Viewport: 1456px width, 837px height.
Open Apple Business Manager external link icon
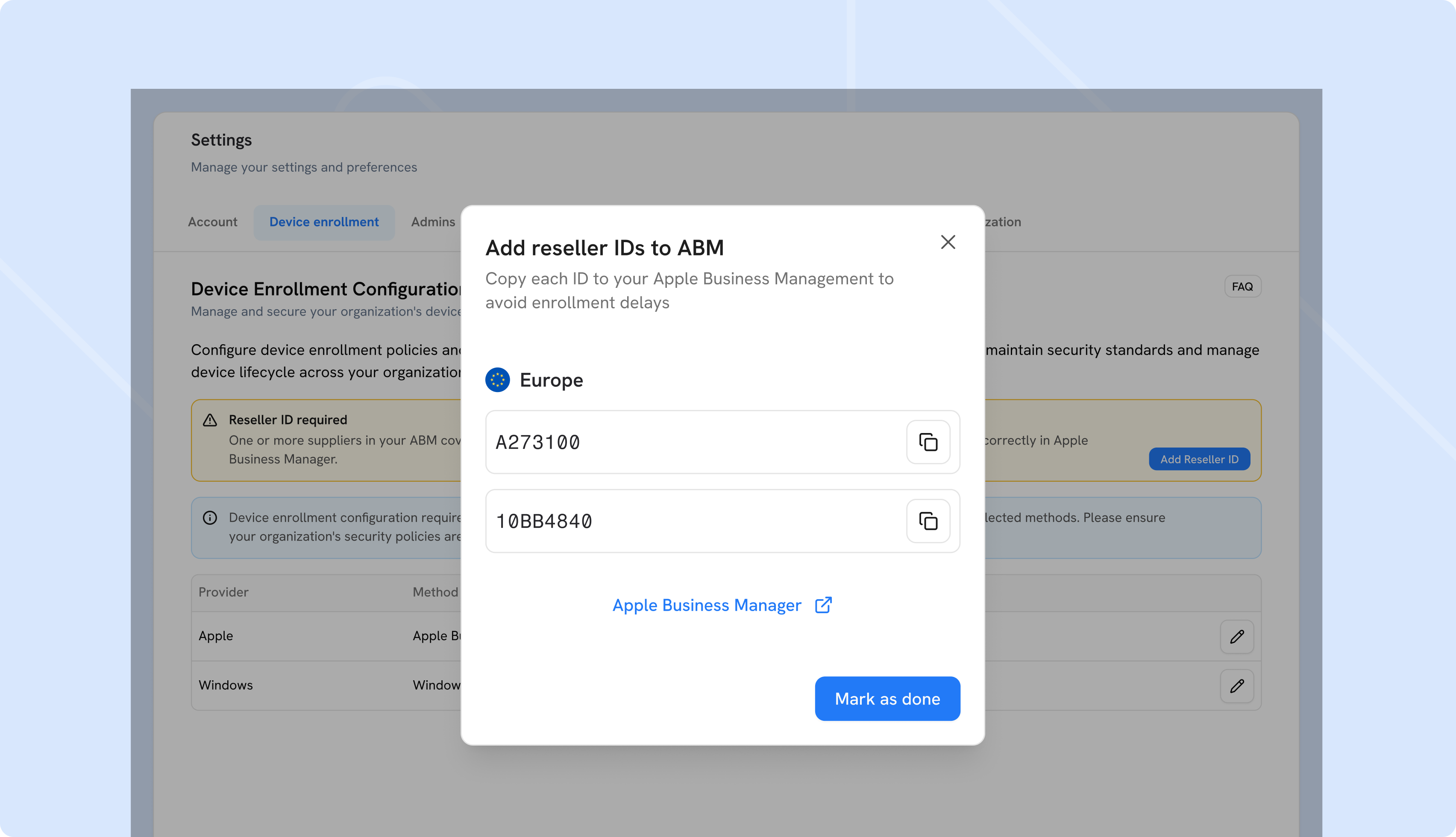click(x=823, y=605)
